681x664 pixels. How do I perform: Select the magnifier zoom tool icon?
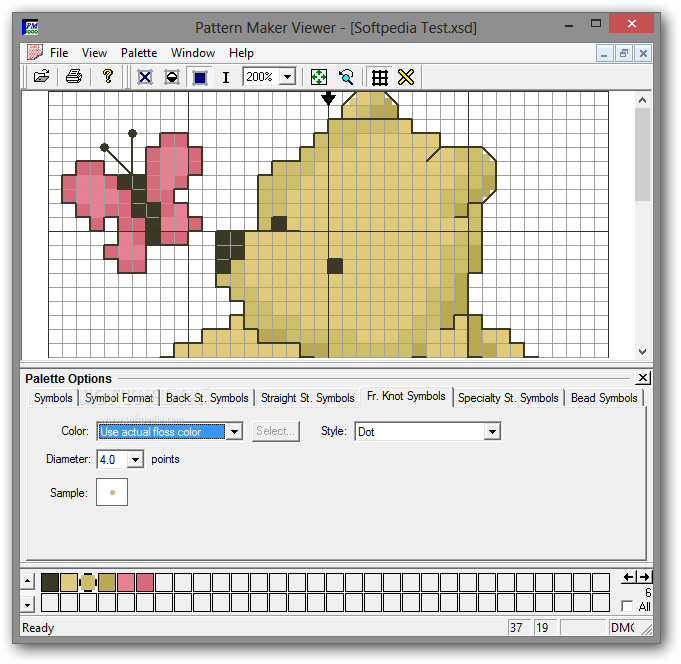[346, 77]
